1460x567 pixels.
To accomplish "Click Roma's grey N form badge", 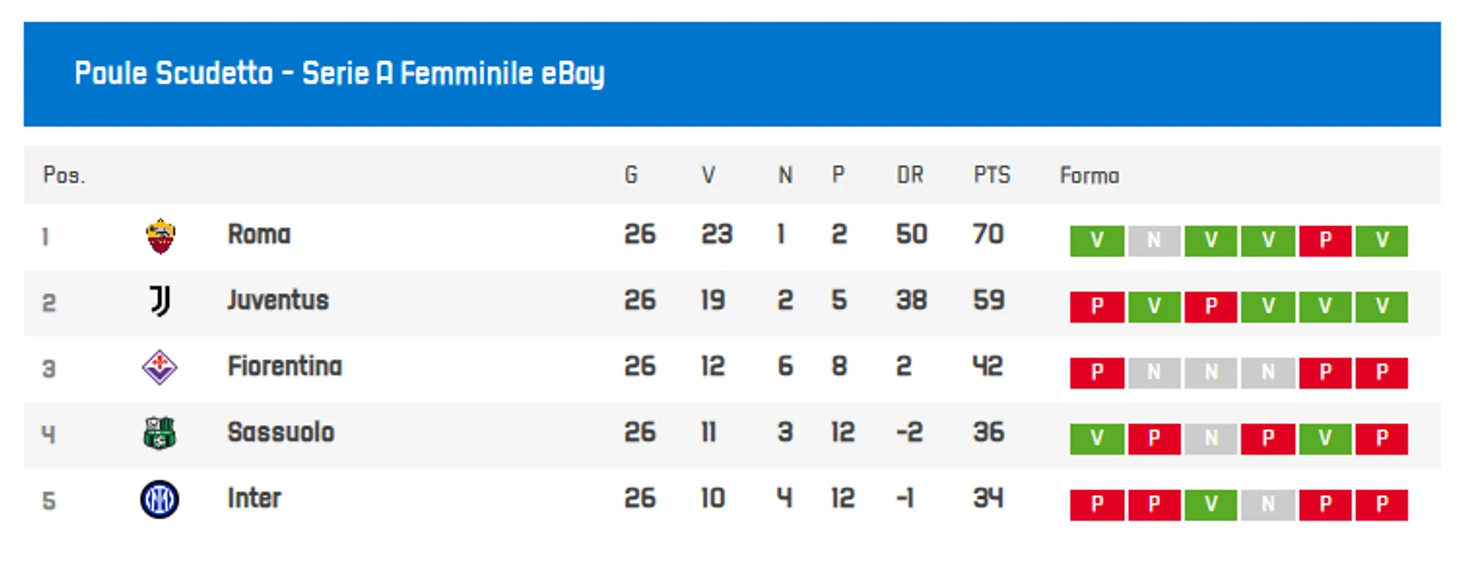I will click(1154, 241).
